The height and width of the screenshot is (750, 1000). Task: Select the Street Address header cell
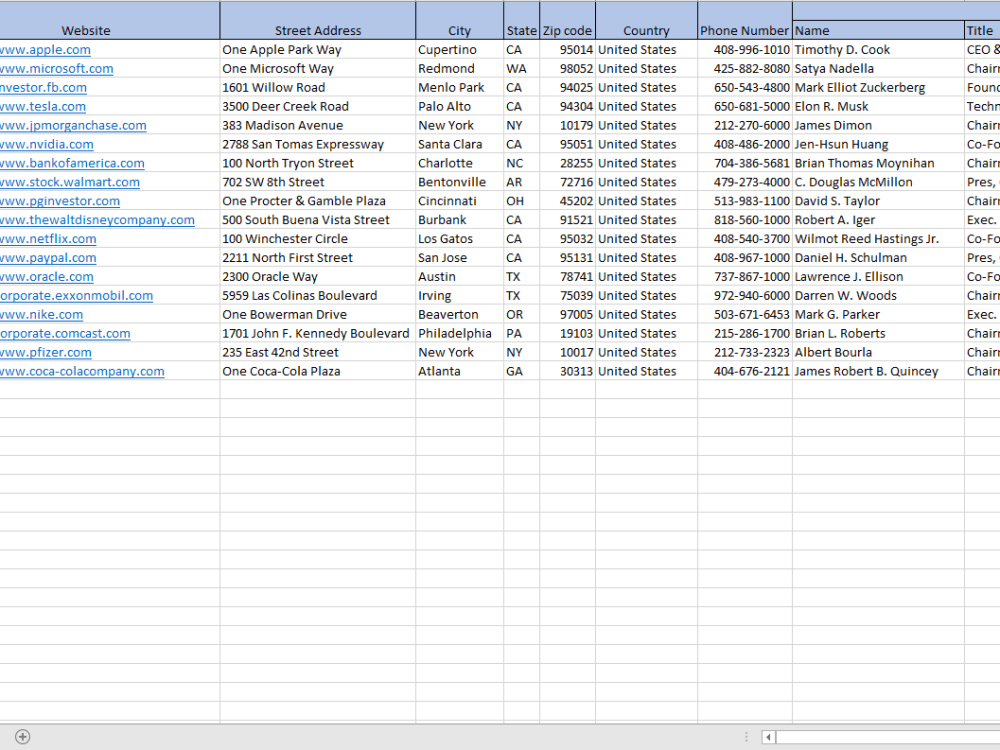pos(318,21)
